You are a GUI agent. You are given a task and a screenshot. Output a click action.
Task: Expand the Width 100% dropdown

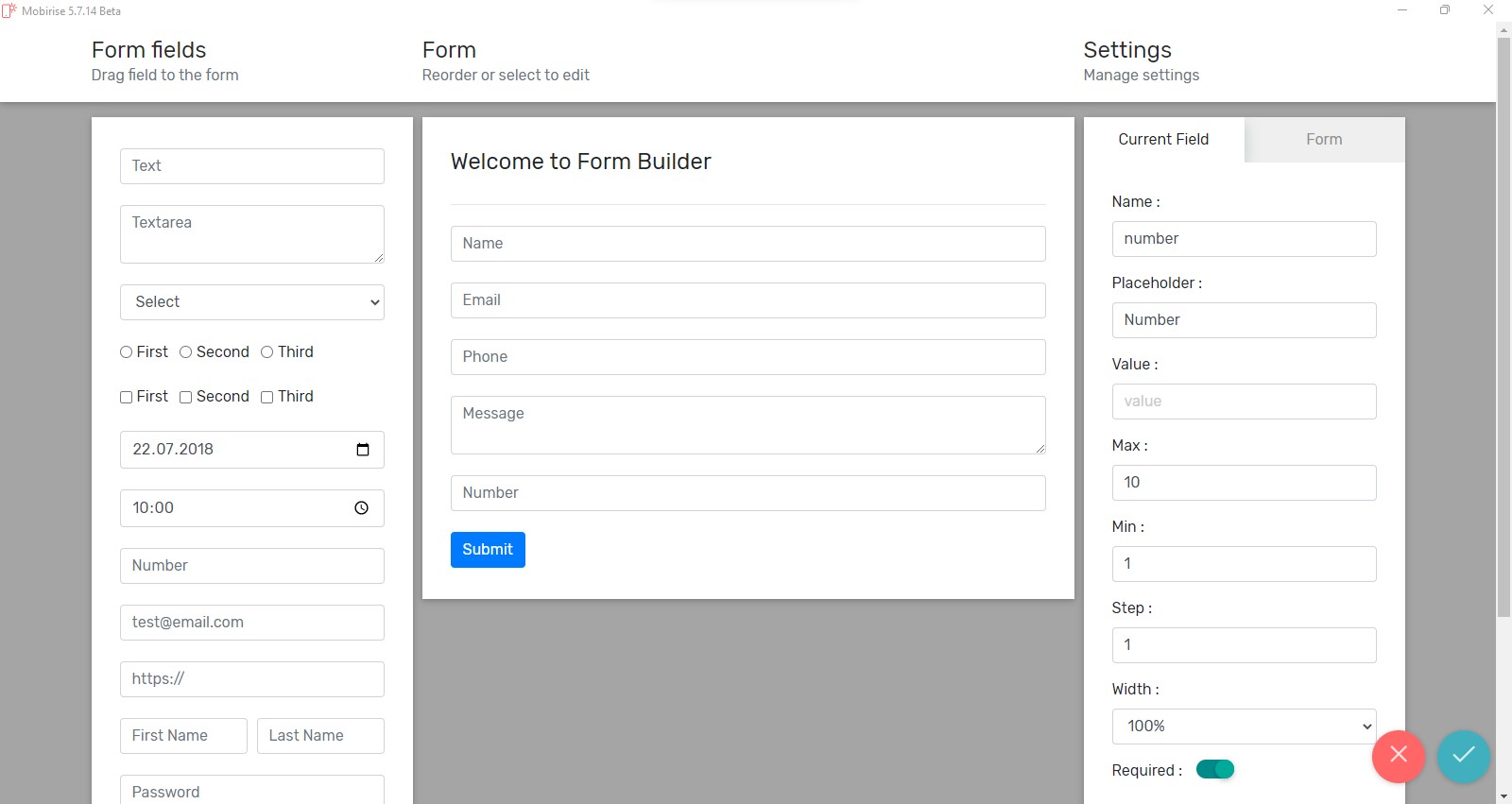[1244, 727]
